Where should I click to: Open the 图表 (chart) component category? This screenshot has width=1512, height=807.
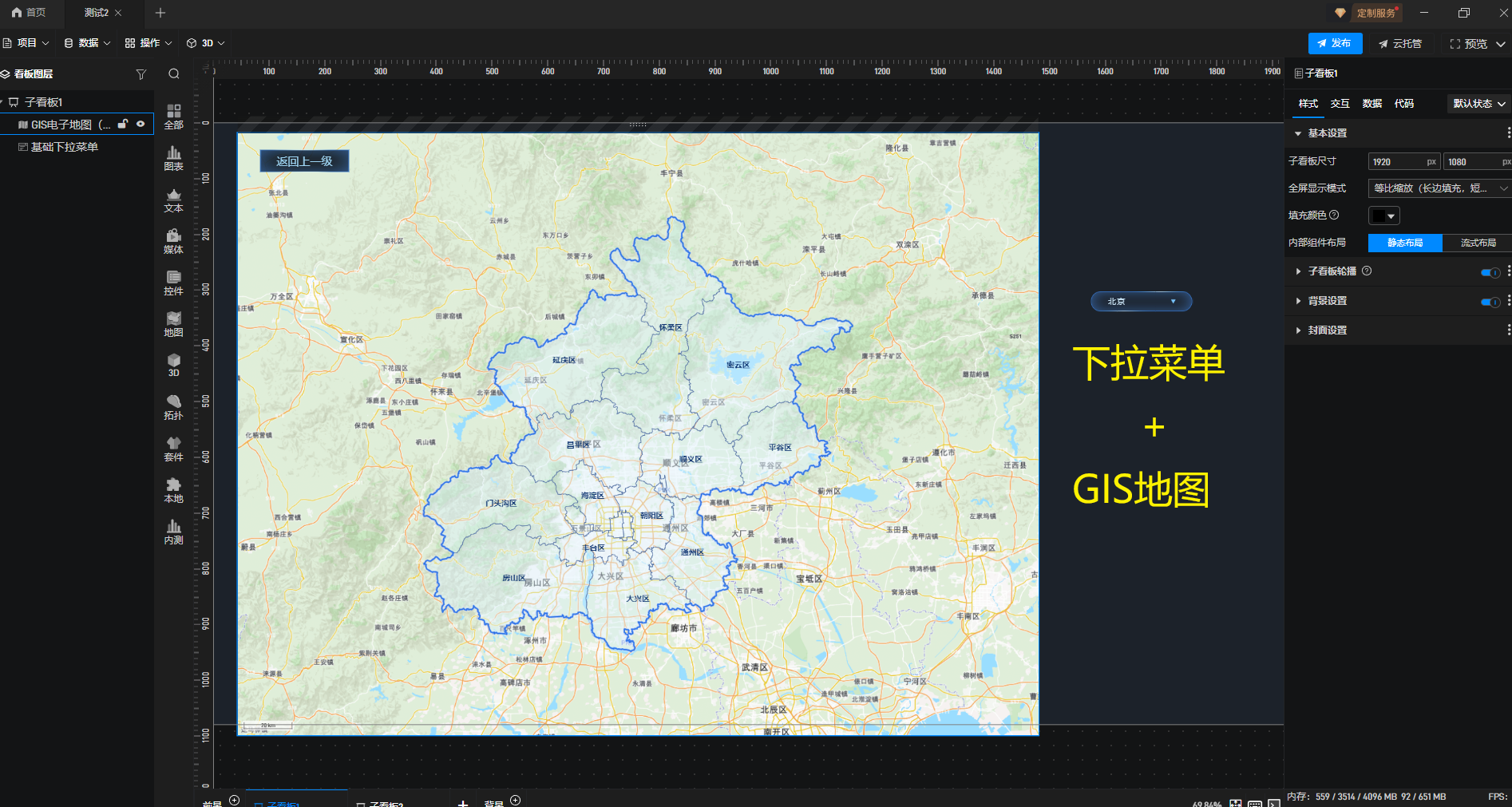click(173, 158)
